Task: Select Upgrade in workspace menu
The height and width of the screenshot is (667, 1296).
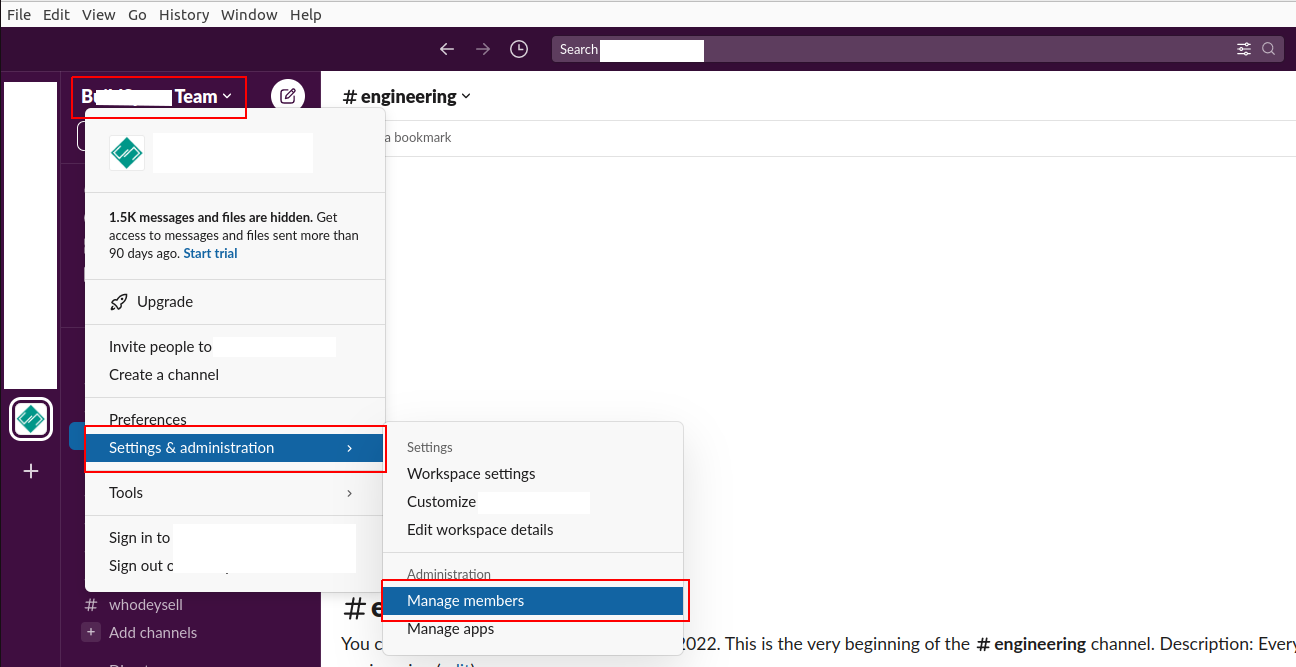Action: (x=235, y=302)
